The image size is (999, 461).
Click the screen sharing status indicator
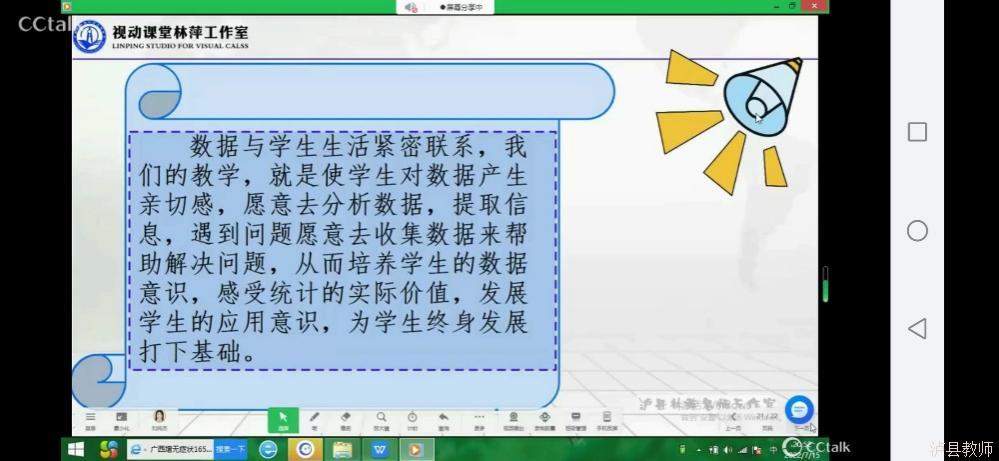pos(461,7)
